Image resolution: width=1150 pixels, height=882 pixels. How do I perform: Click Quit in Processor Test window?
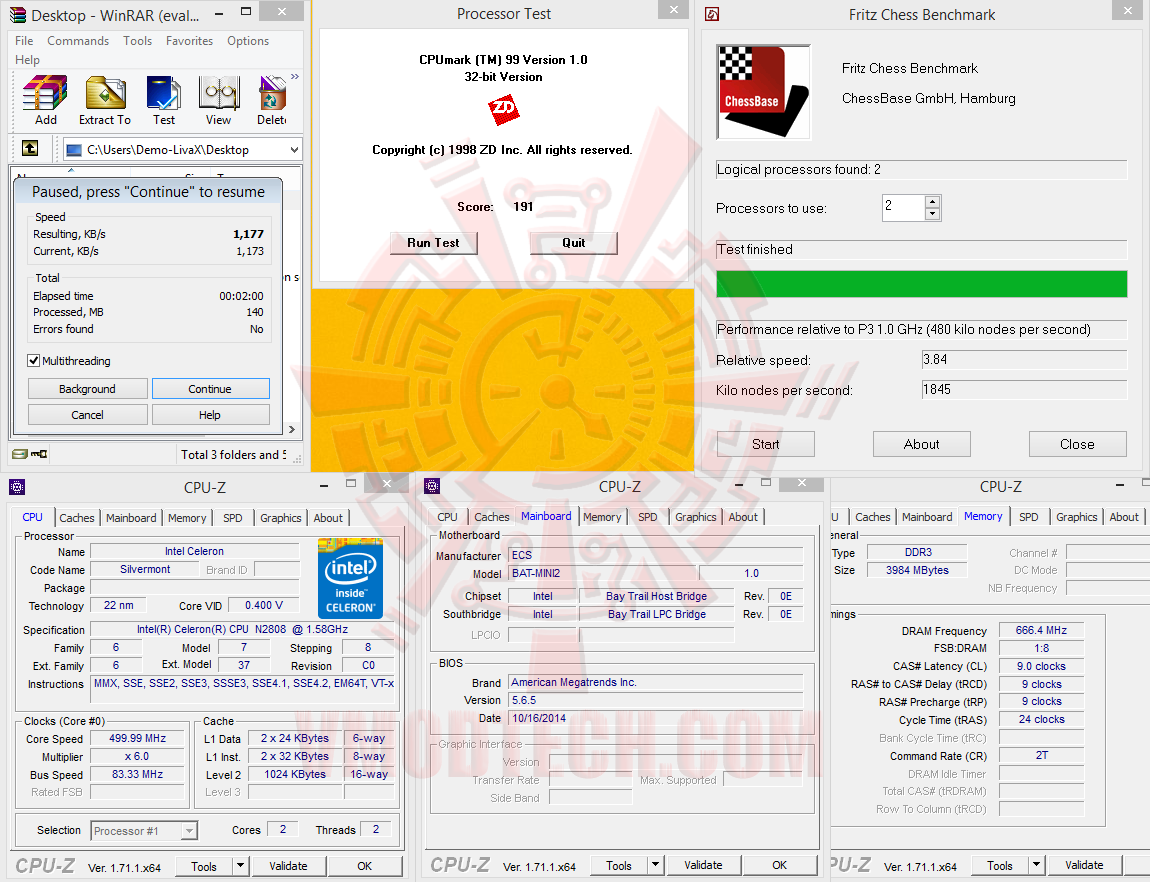coord(574,243)
